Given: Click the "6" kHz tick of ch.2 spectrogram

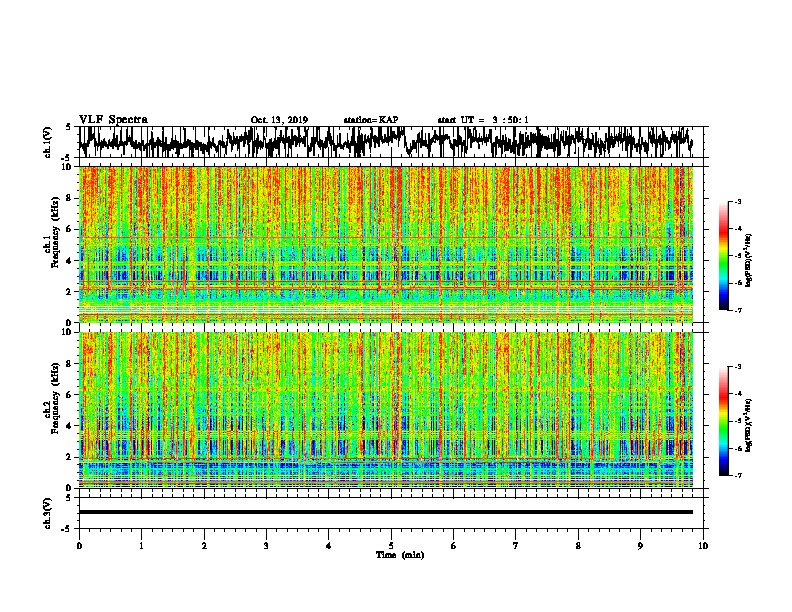Looking at the screenshot, I should point(70,394).
